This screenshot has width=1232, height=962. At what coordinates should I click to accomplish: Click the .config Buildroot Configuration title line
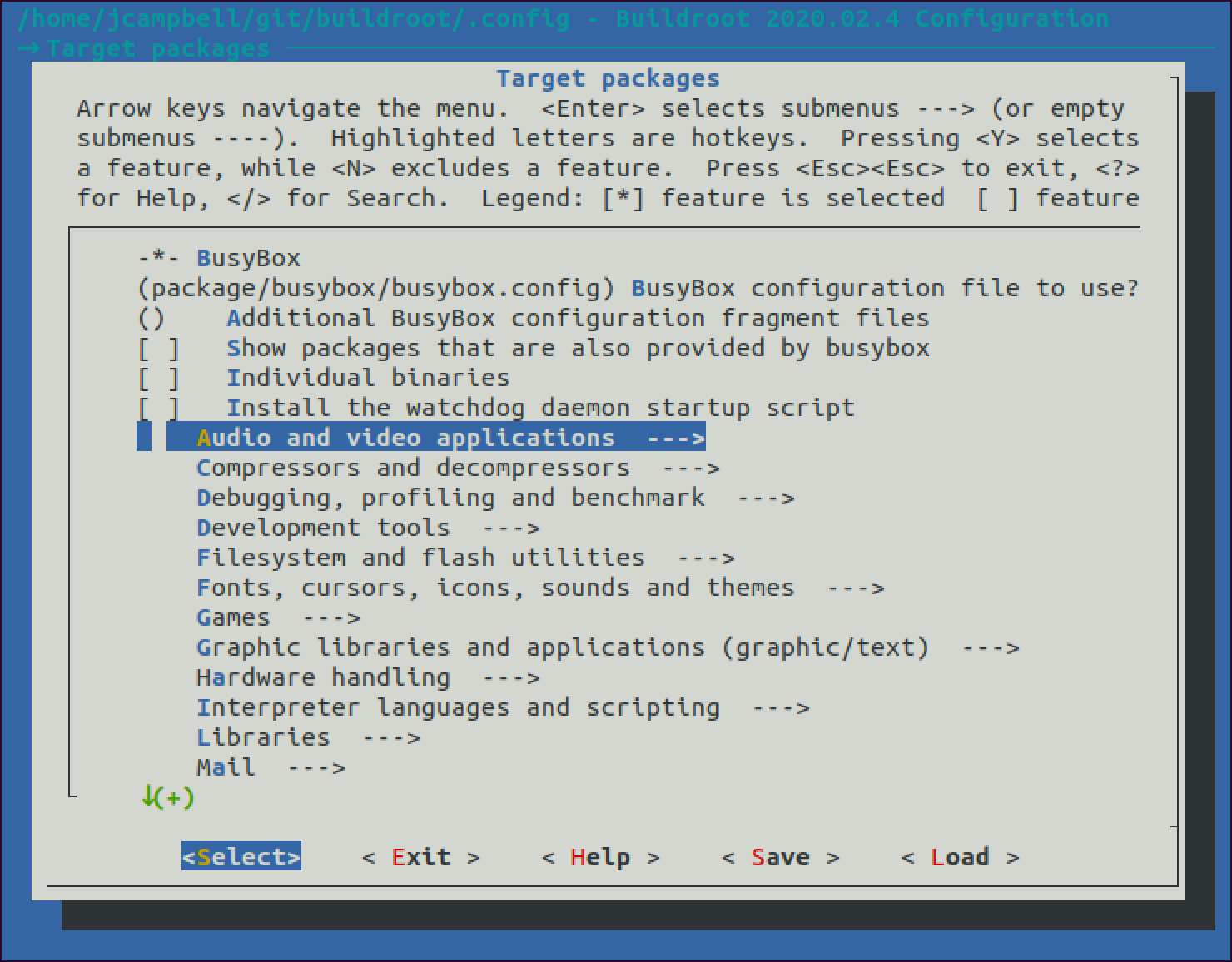coord(563,18)
